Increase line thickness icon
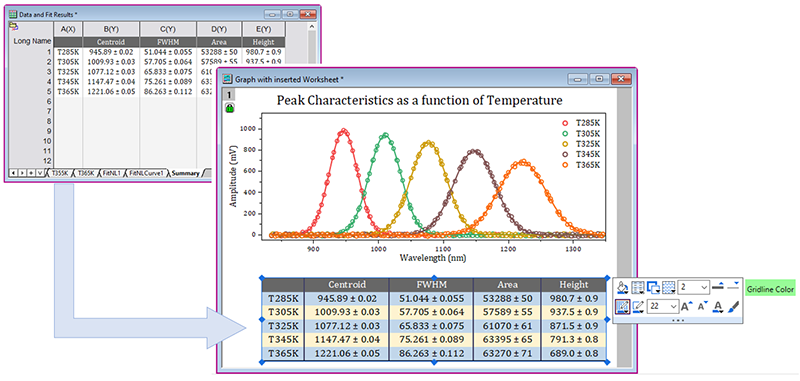 [x=718, y=286]
